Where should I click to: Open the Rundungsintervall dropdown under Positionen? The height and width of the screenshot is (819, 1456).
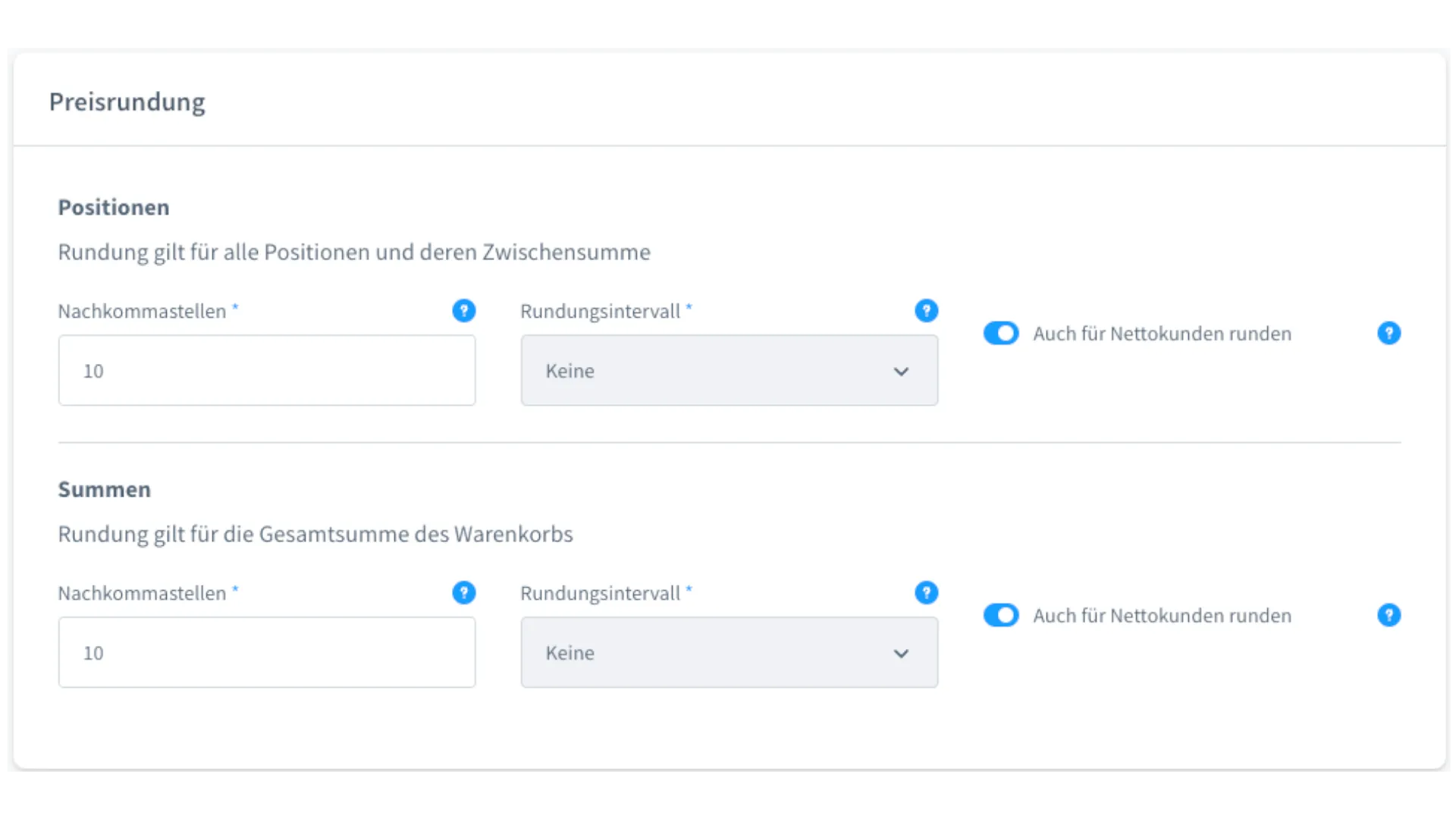point(729,371)
